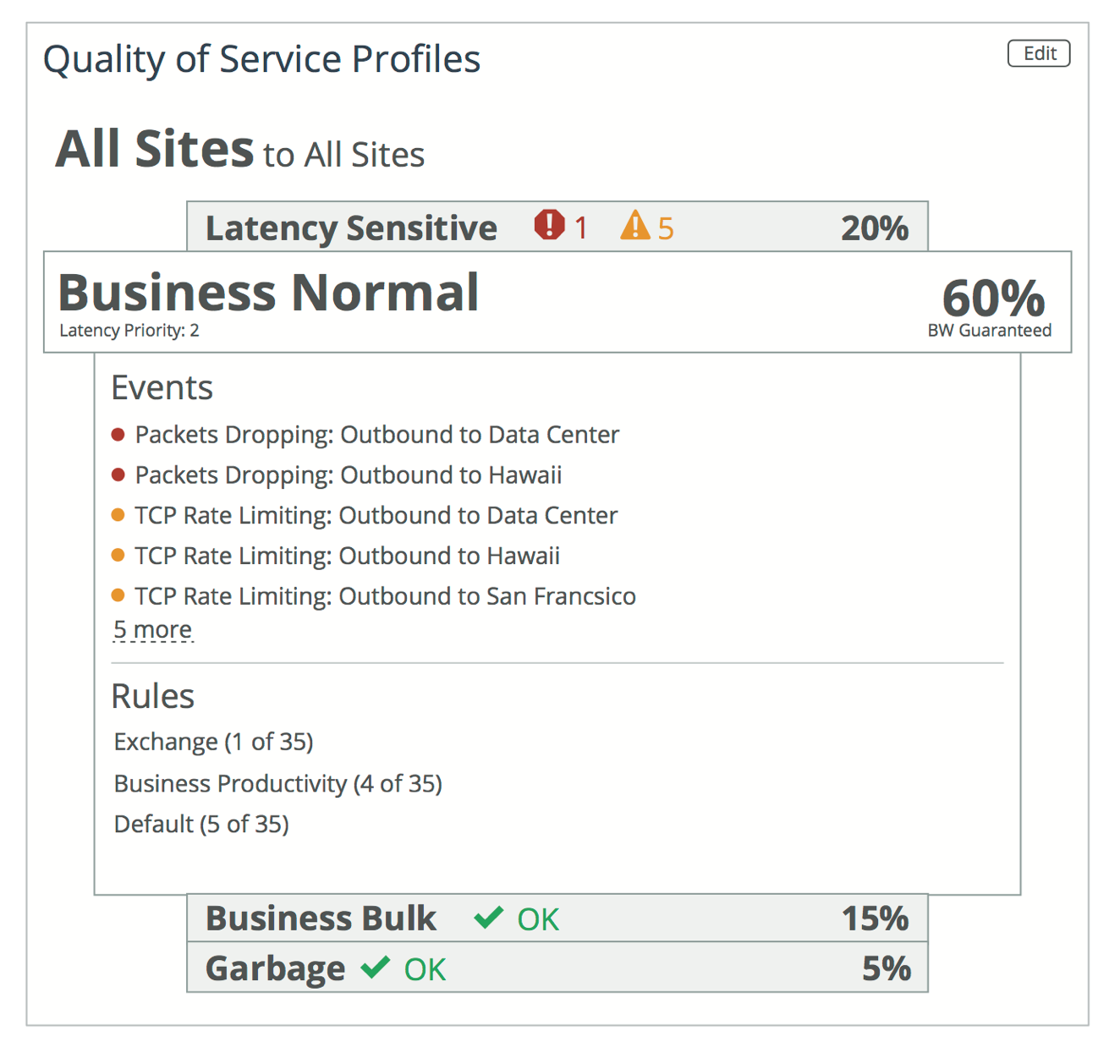Expand the Latency Sensitive profile row
Screen dimensions: 1120x1064
click(x=351, y=228)
